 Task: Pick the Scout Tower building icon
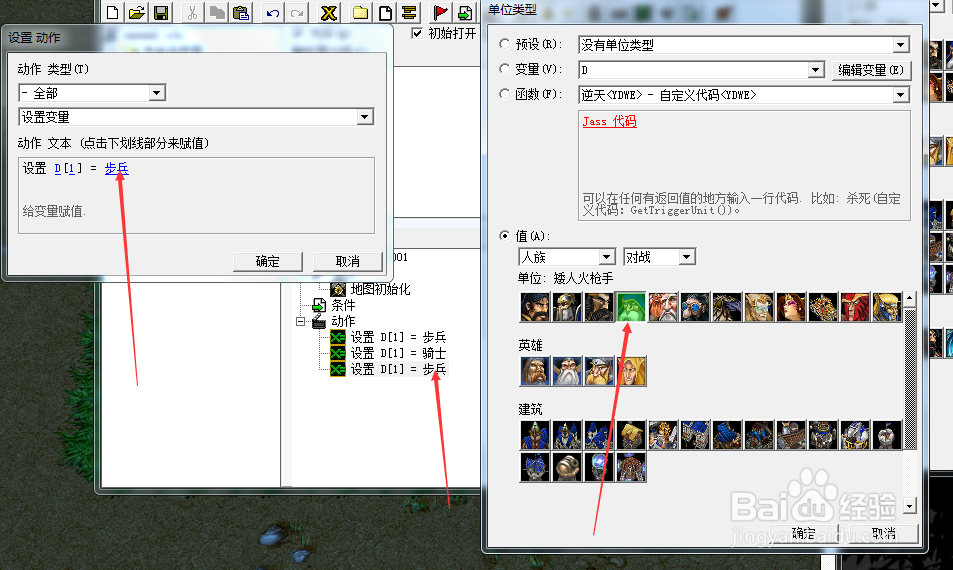(887, 435)
